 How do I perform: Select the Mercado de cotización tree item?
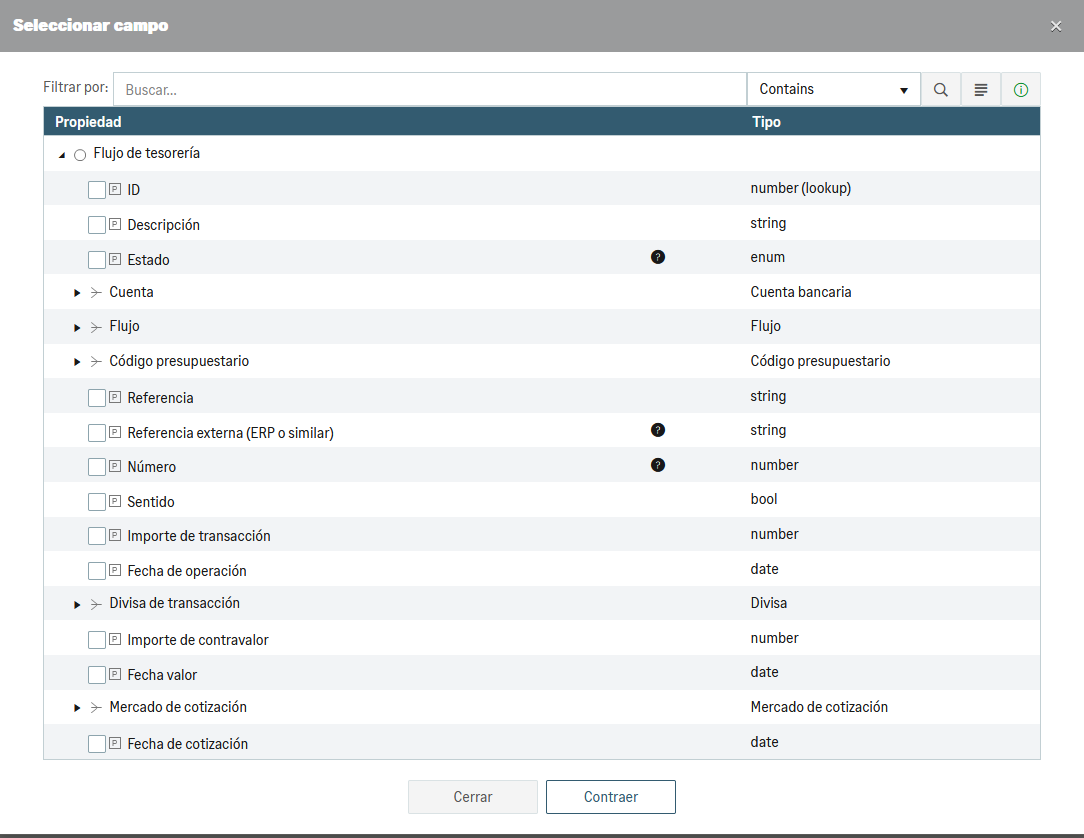178,707
